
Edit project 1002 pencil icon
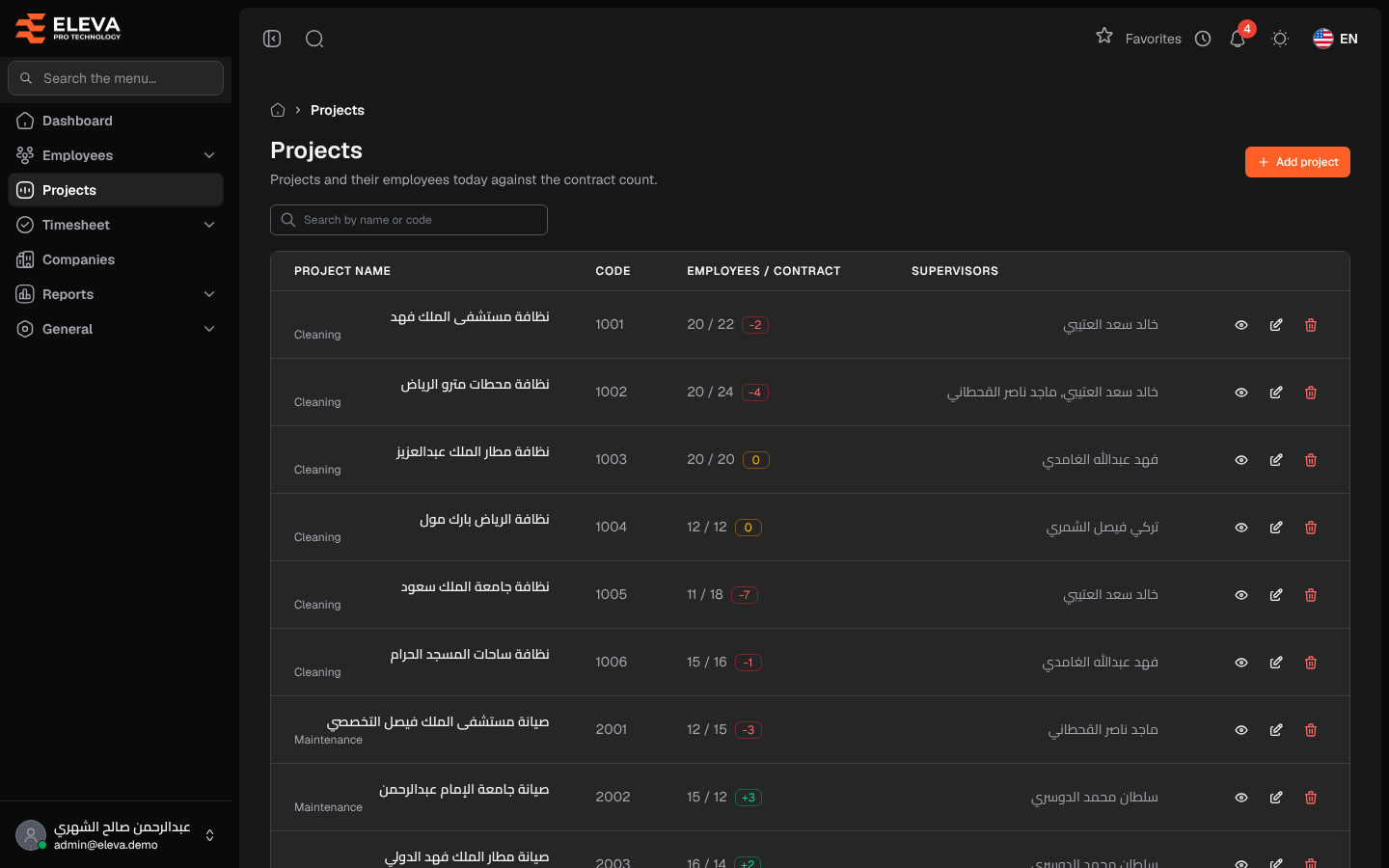tap(1276, 393)
